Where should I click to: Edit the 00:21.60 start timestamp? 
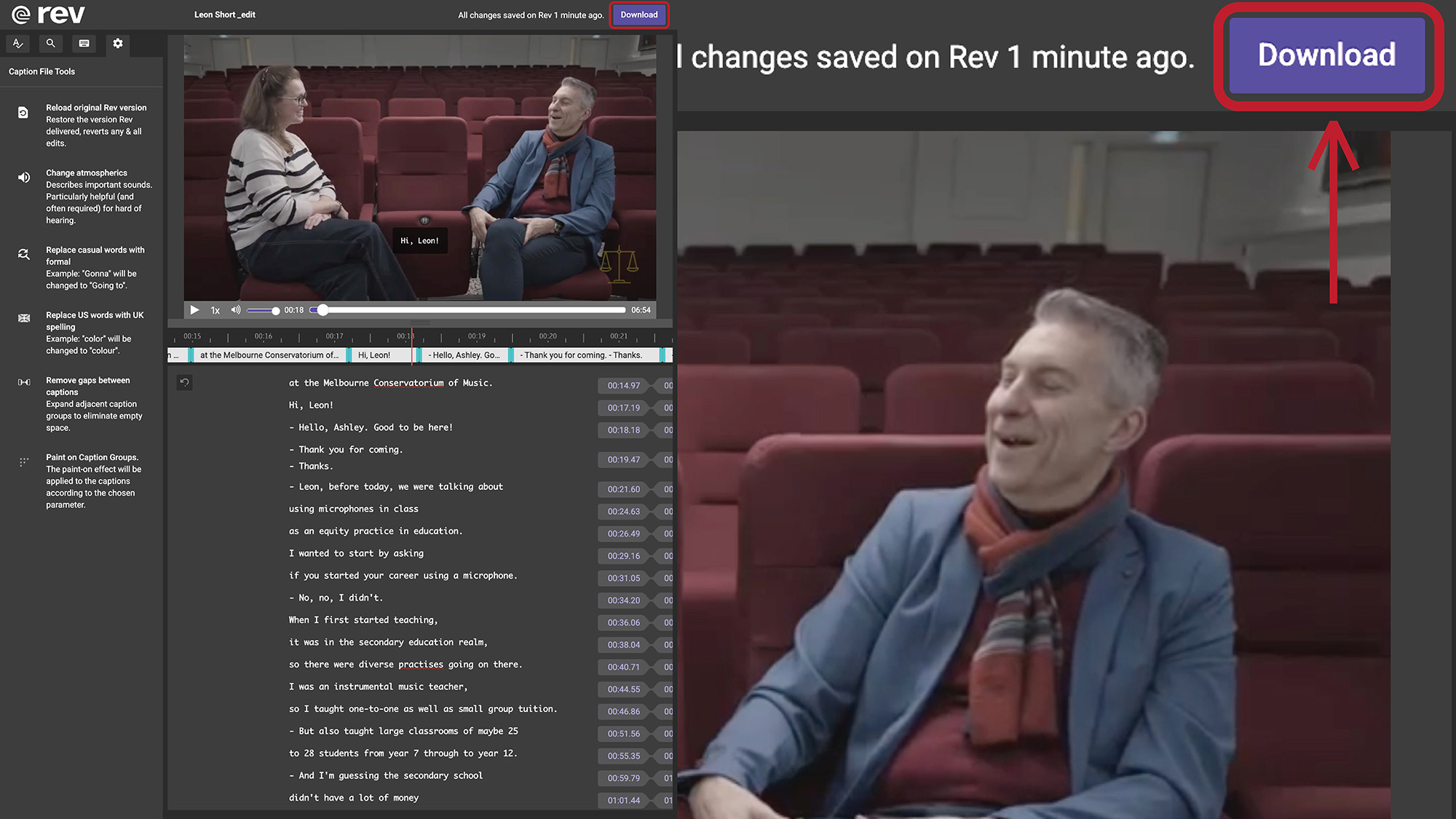pyautogui.click(x=624, y=489)
